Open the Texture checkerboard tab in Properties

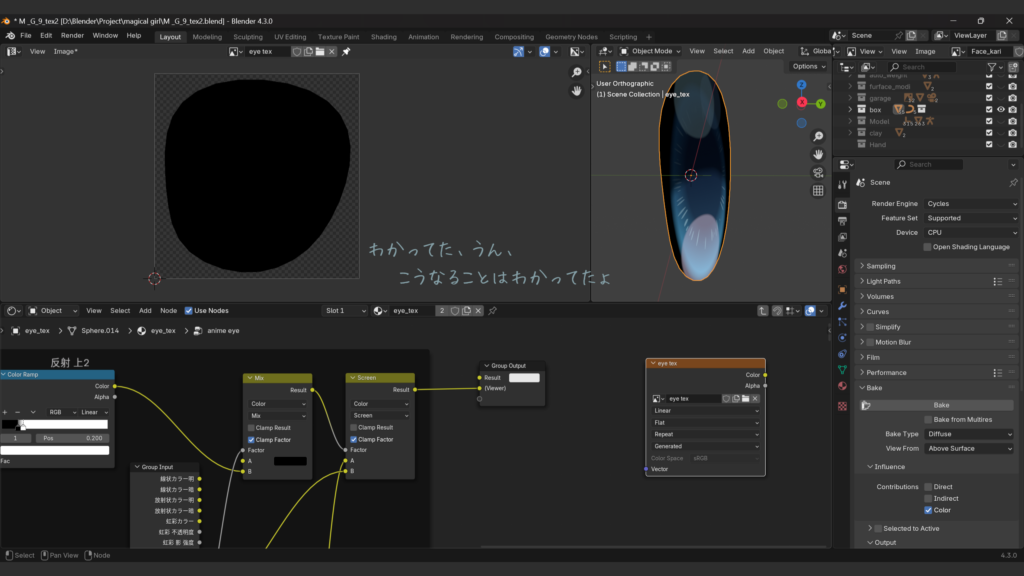coord(842,406)
